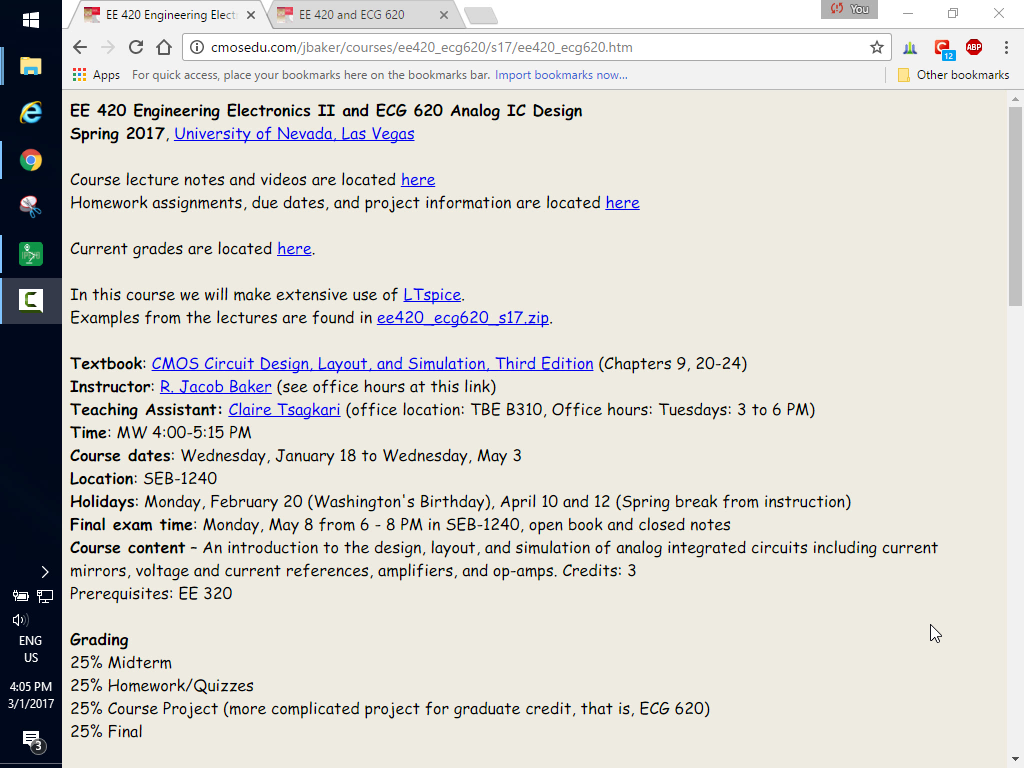Image resolution: width=1024 pixels, height=768 pixels.
Task: Reload the current page
Action: tap(136, 47)
